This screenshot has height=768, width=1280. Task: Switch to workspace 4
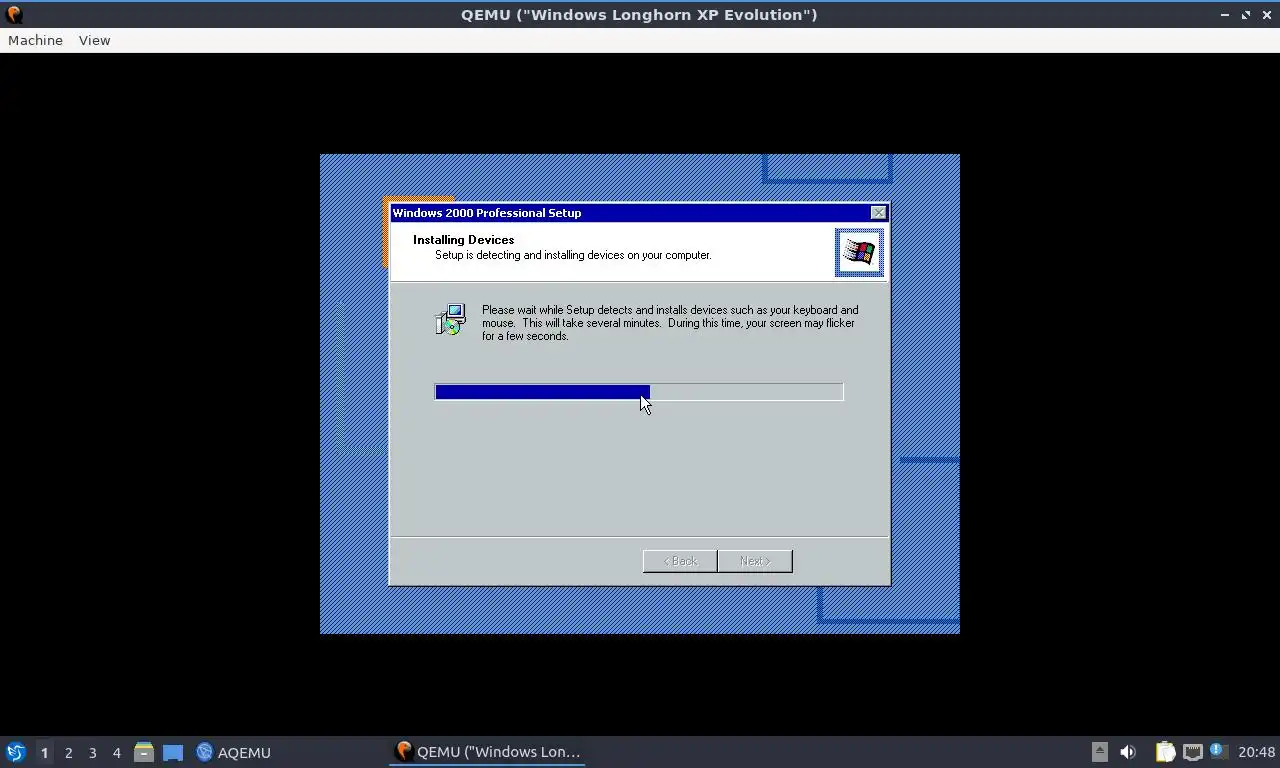point(116,752)
